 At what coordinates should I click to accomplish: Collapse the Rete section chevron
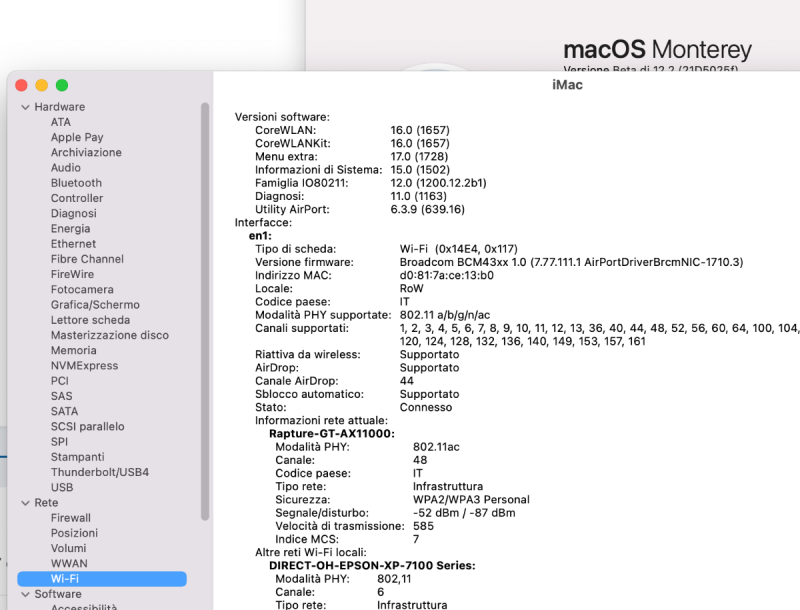(25, 503)
